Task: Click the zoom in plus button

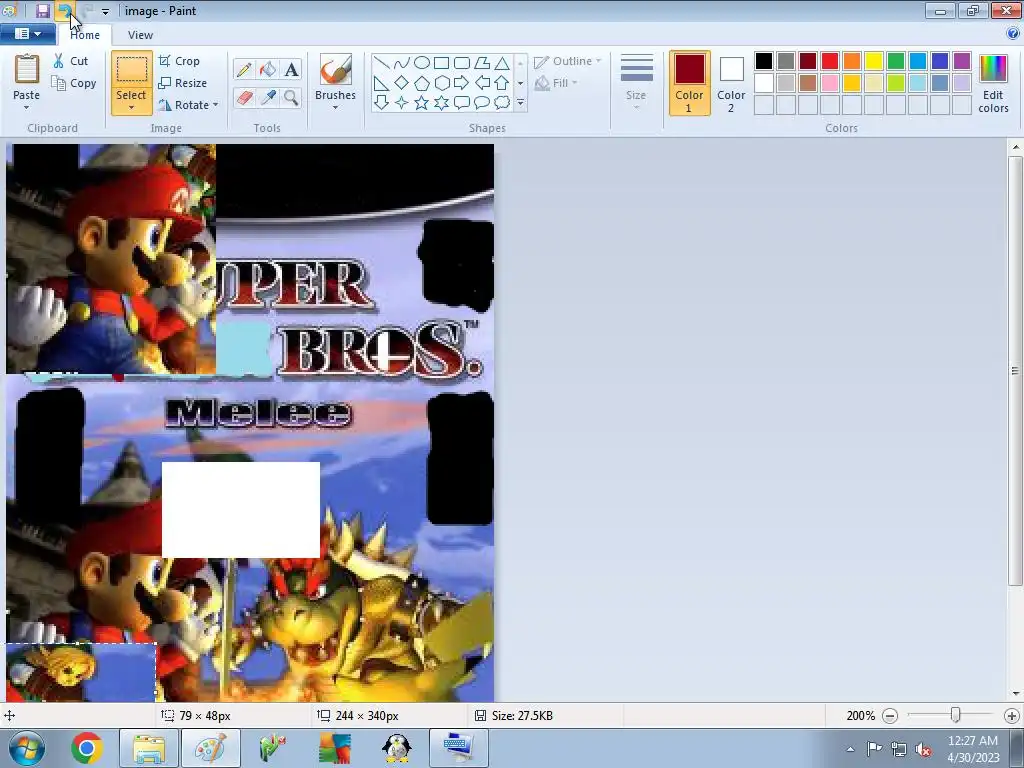Action: click(x=1012, y=716)
